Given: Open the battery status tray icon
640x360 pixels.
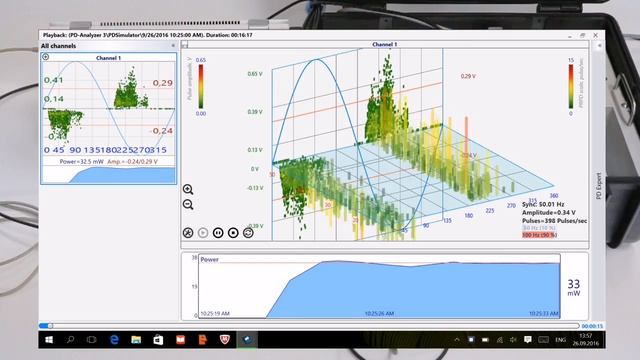Looking at the screenshot, I should coord(485,340).
